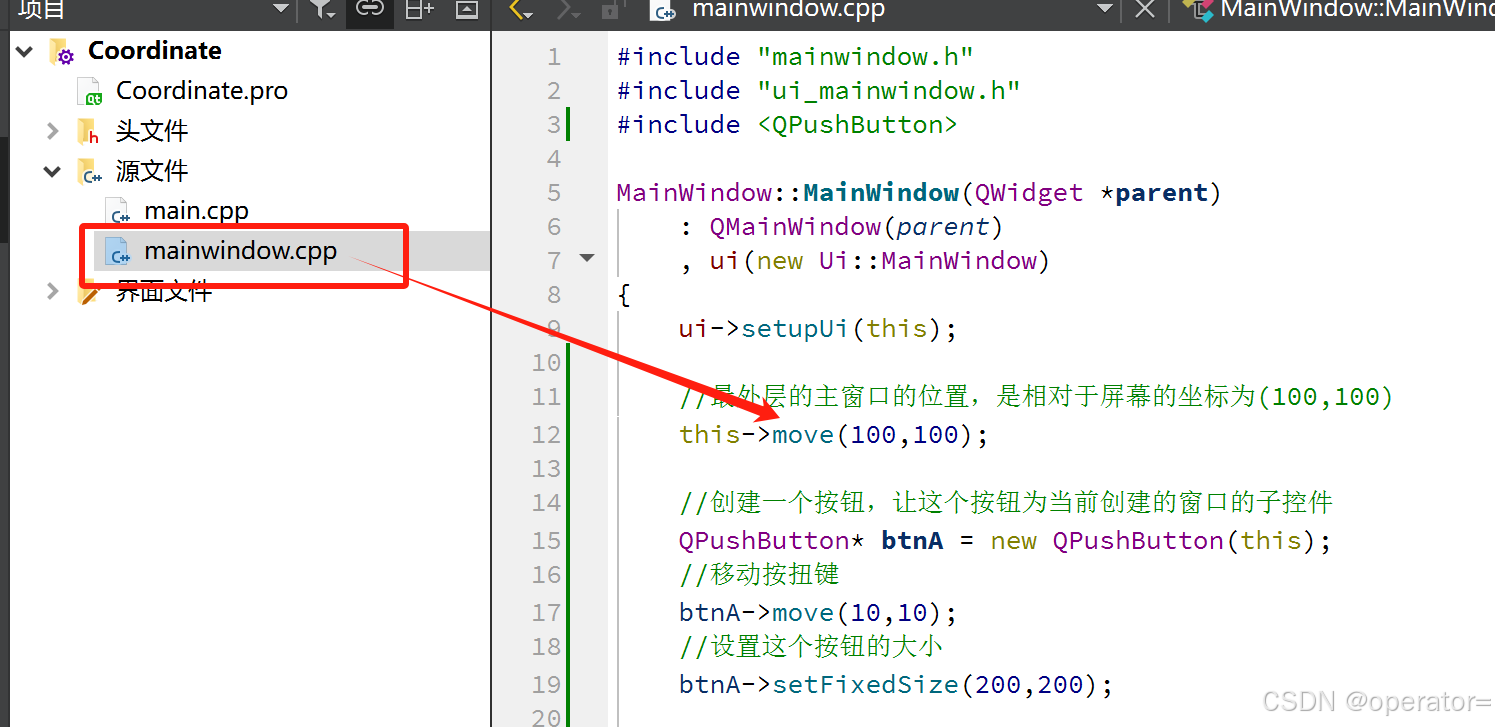Click the 界面文件 folder icon
The height and width of the screenshot is (727, 1495).
tap(89, 292)
